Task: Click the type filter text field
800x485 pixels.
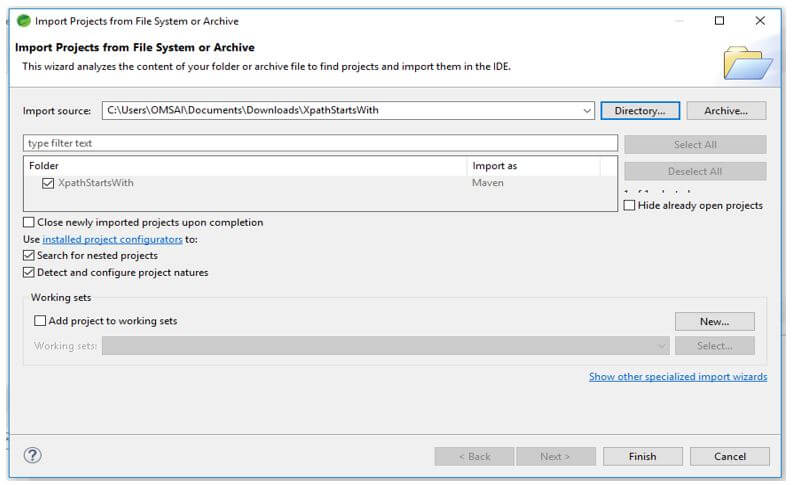Action: click(320, 143)
